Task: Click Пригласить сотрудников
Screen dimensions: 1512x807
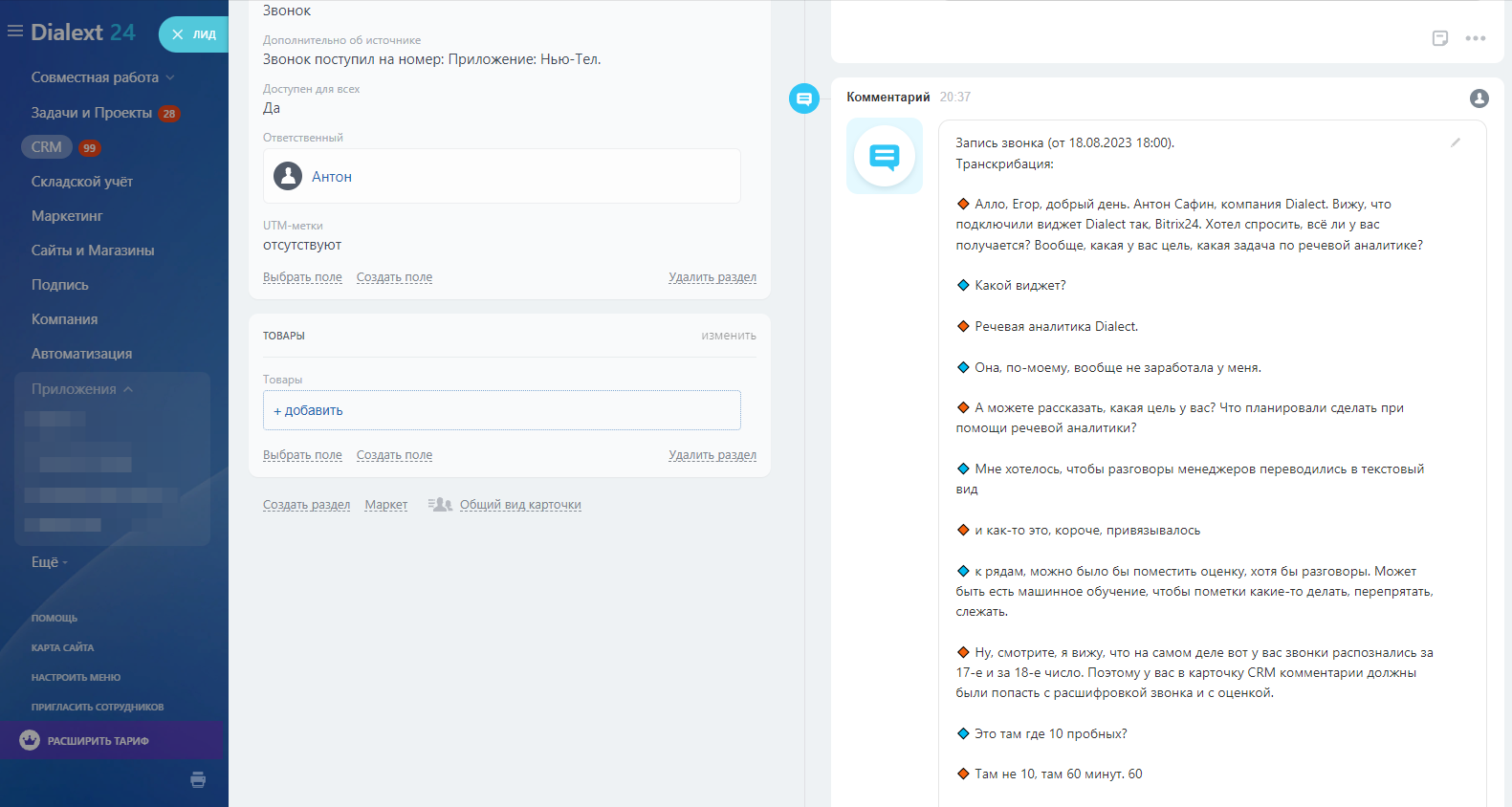Action: tap(98, 708)
